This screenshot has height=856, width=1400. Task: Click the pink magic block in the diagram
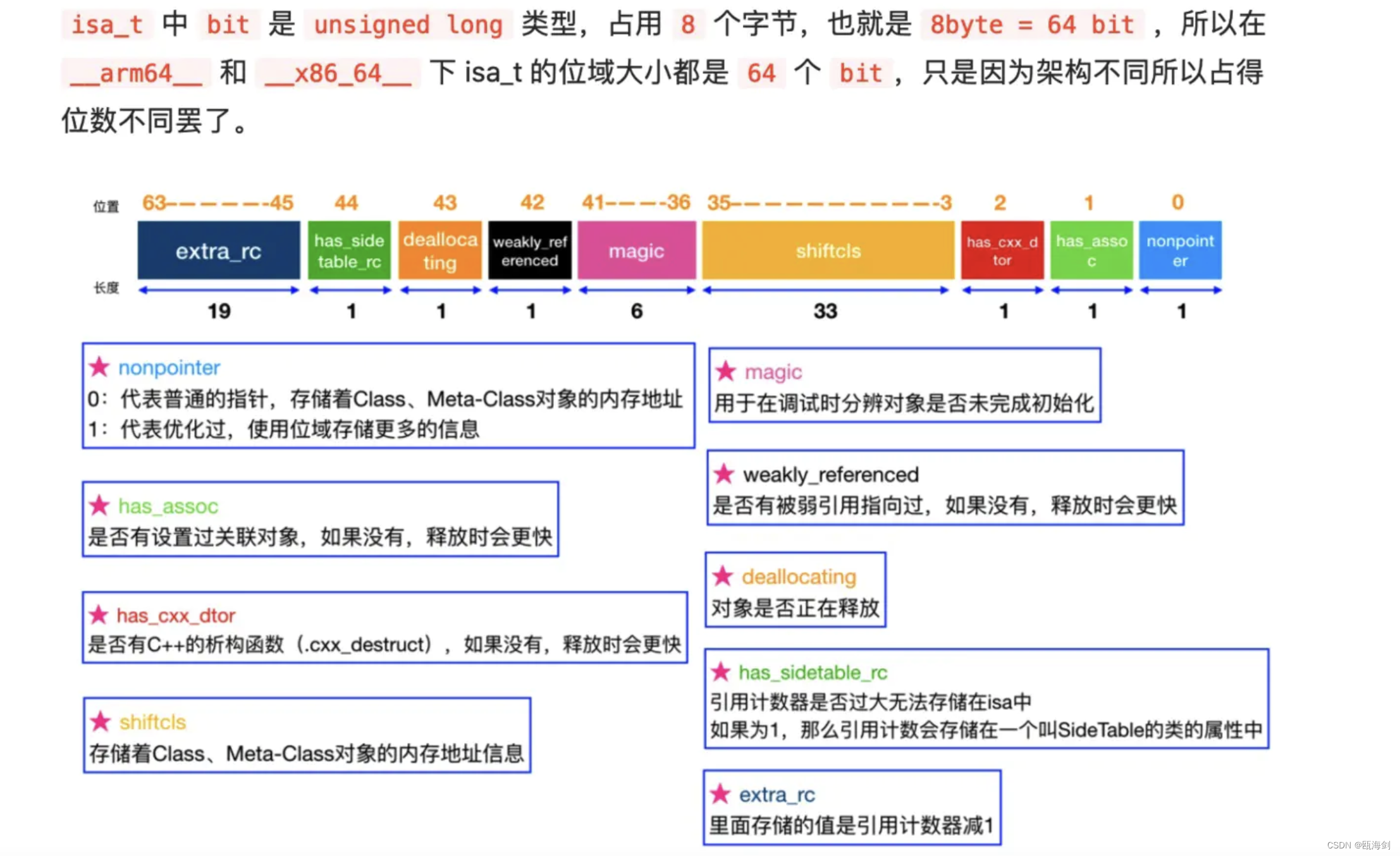[x=636, y=250]
